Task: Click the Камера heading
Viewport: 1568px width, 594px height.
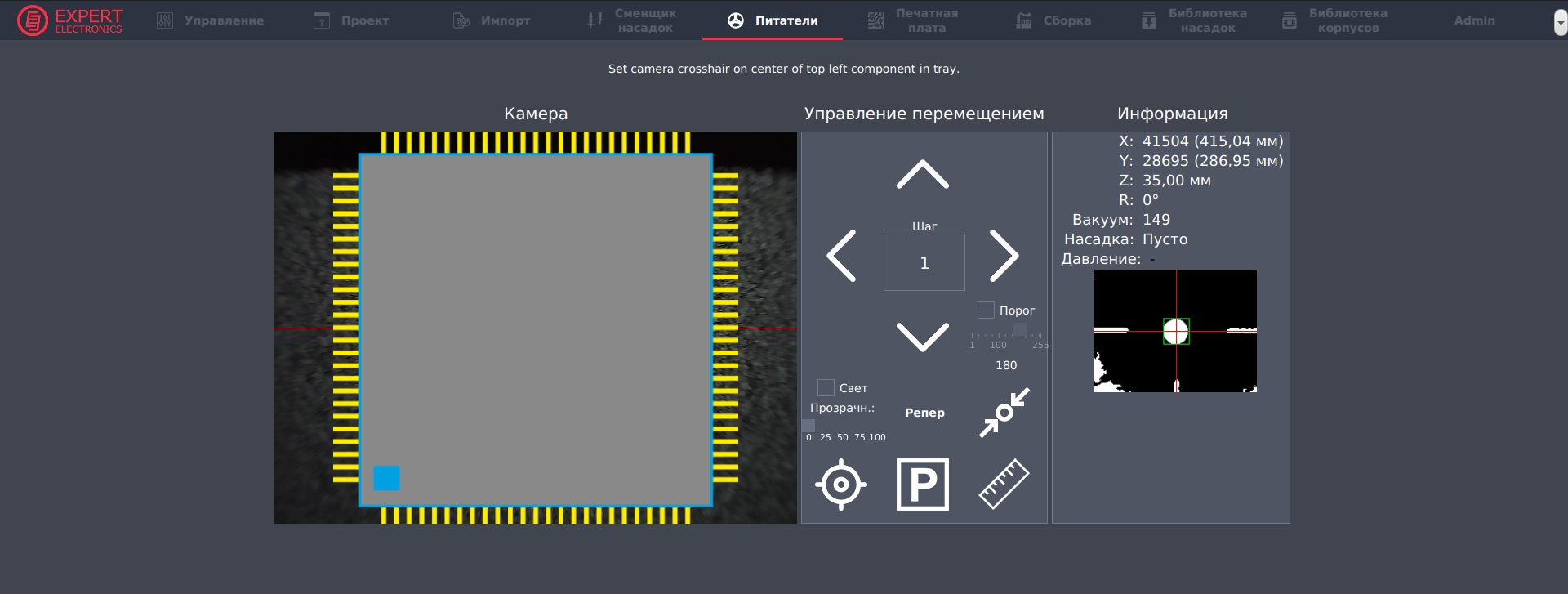Action: click(536, 114)
